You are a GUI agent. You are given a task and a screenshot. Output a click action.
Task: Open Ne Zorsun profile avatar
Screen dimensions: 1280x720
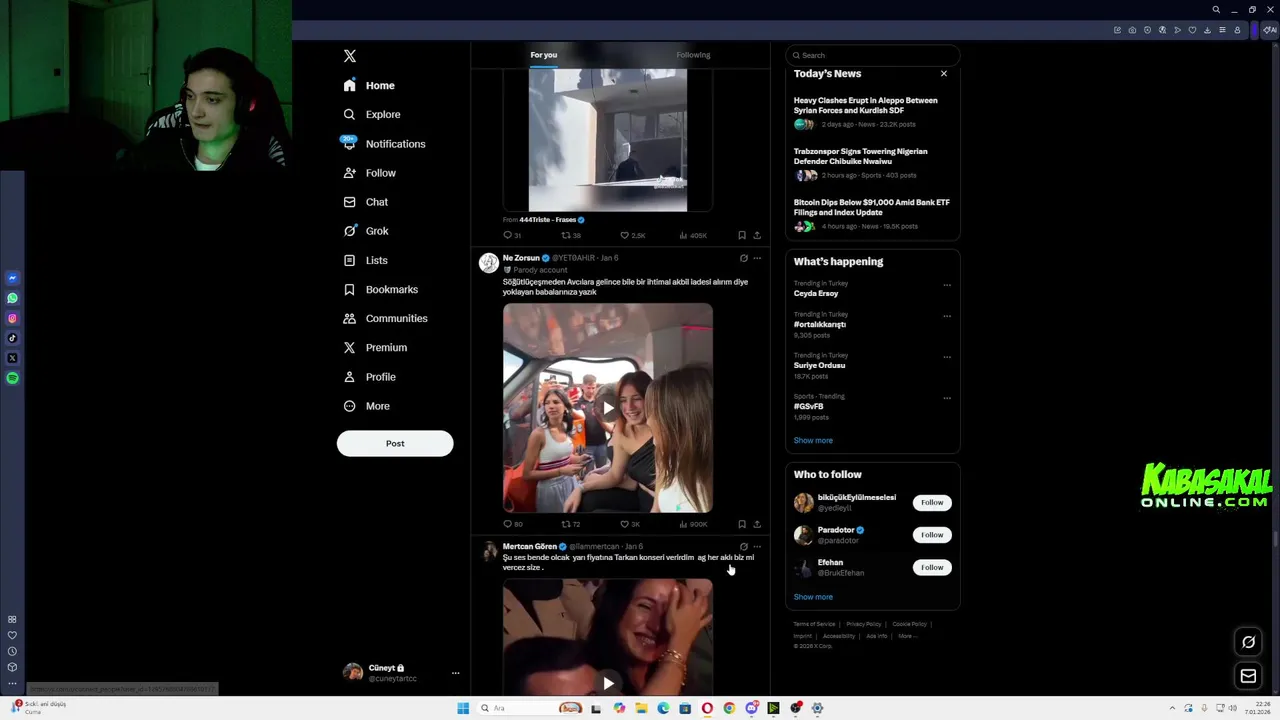click(488, 263)
